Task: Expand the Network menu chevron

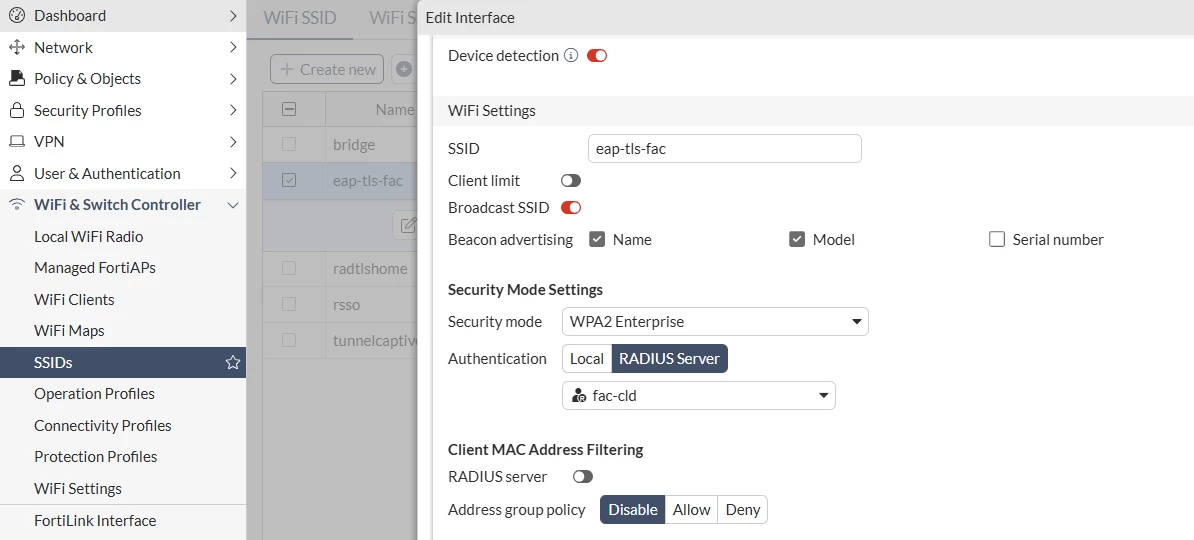Action: 233,47
